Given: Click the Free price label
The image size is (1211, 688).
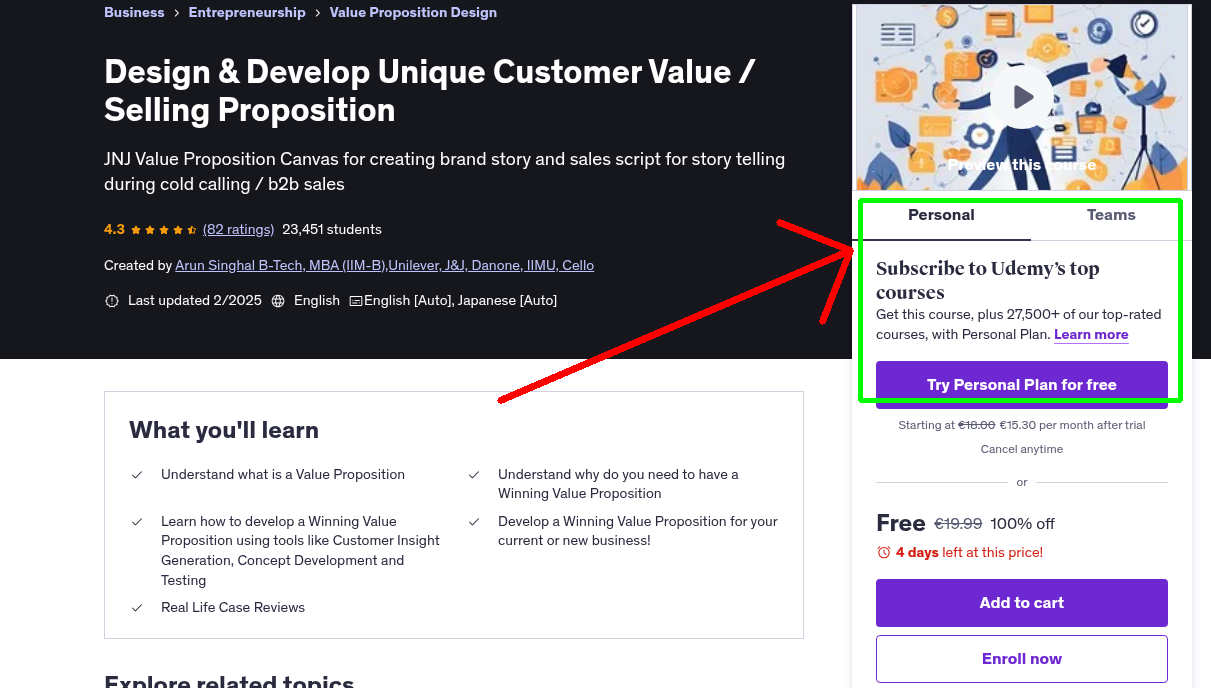Looking at the screenshot, I should point(901,523).
